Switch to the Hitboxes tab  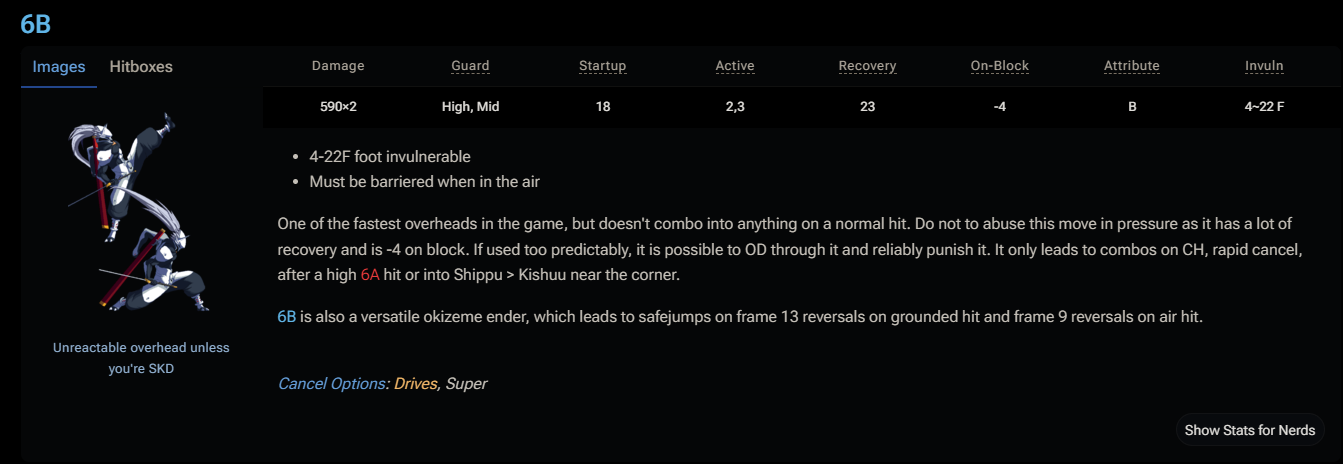(x=141, y=67)
